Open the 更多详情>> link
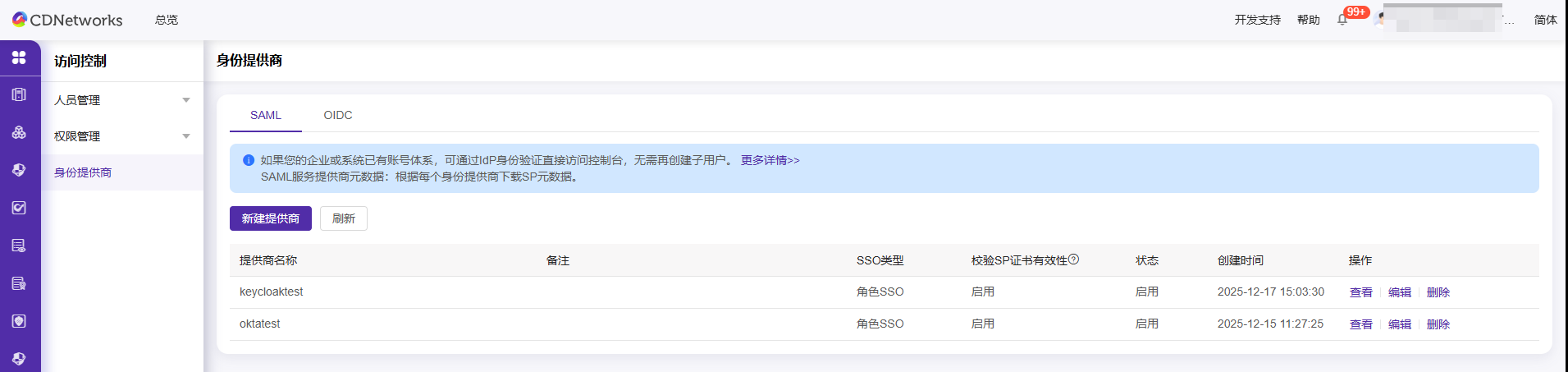The width and height of the screenshot is (1568, 372). 770,160
